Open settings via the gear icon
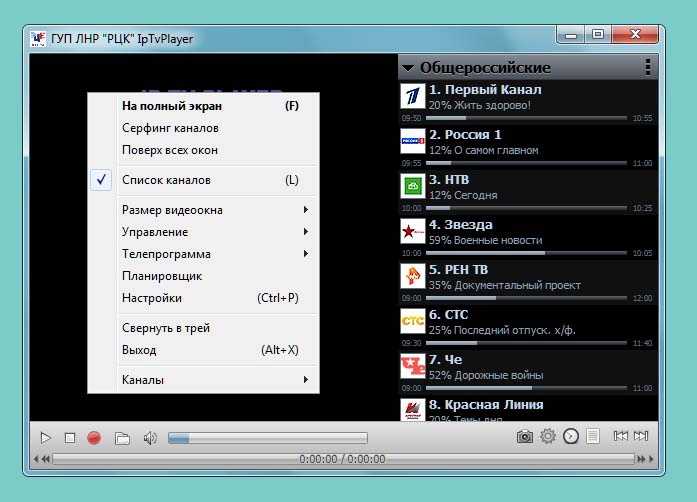 (548, 436)
